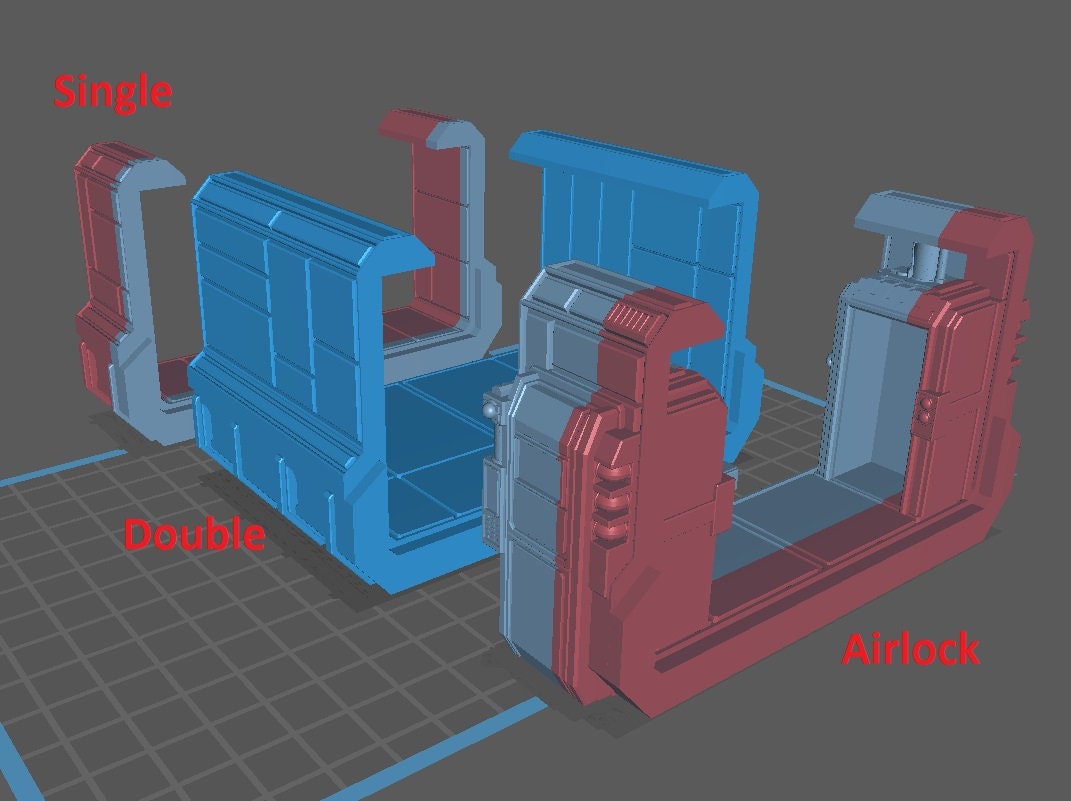Click the small buttons on right airlock frame
Screen dimensions: 1071x801
(x=928, y=408)
